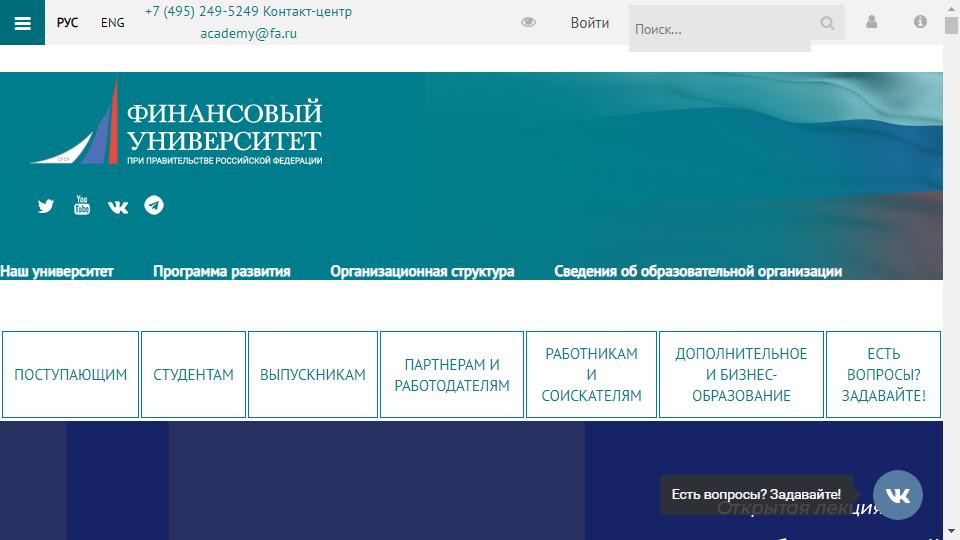Focus the Поиск search input field
Image resolution: width=960 pixels, height=540 pixels.
pos(720,29)
